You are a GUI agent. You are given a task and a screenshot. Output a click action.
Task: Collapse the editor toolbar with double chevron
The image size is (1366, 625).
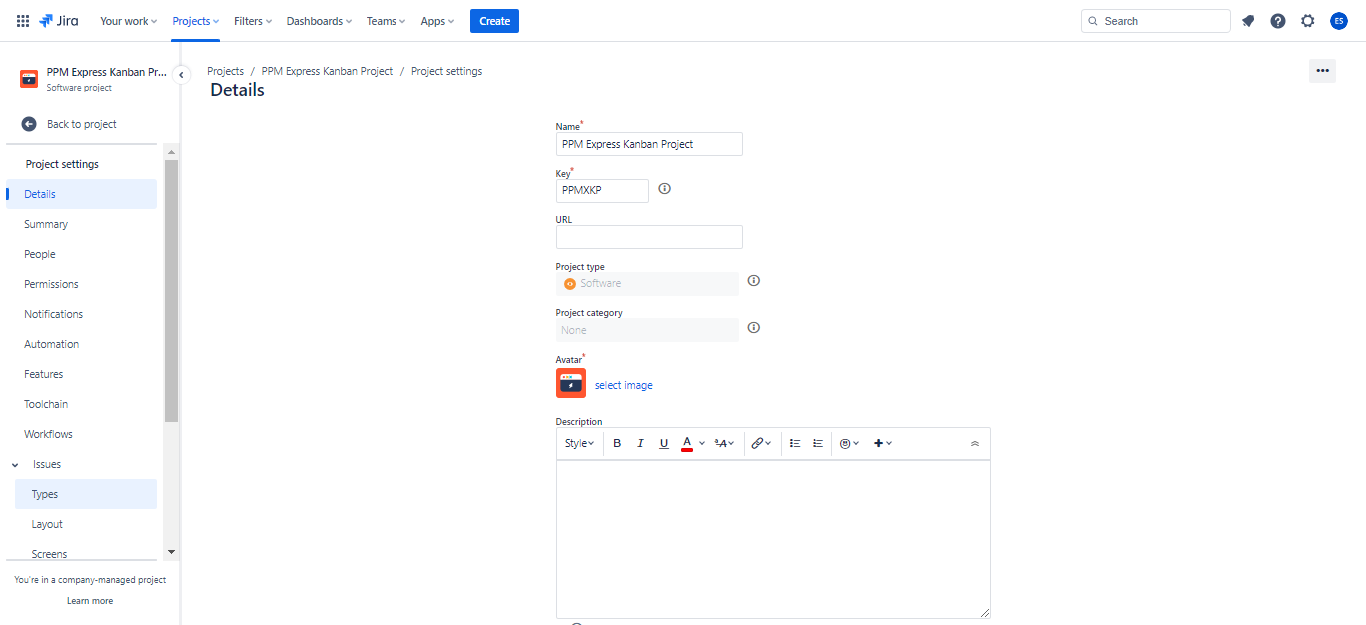coord(975,444)
